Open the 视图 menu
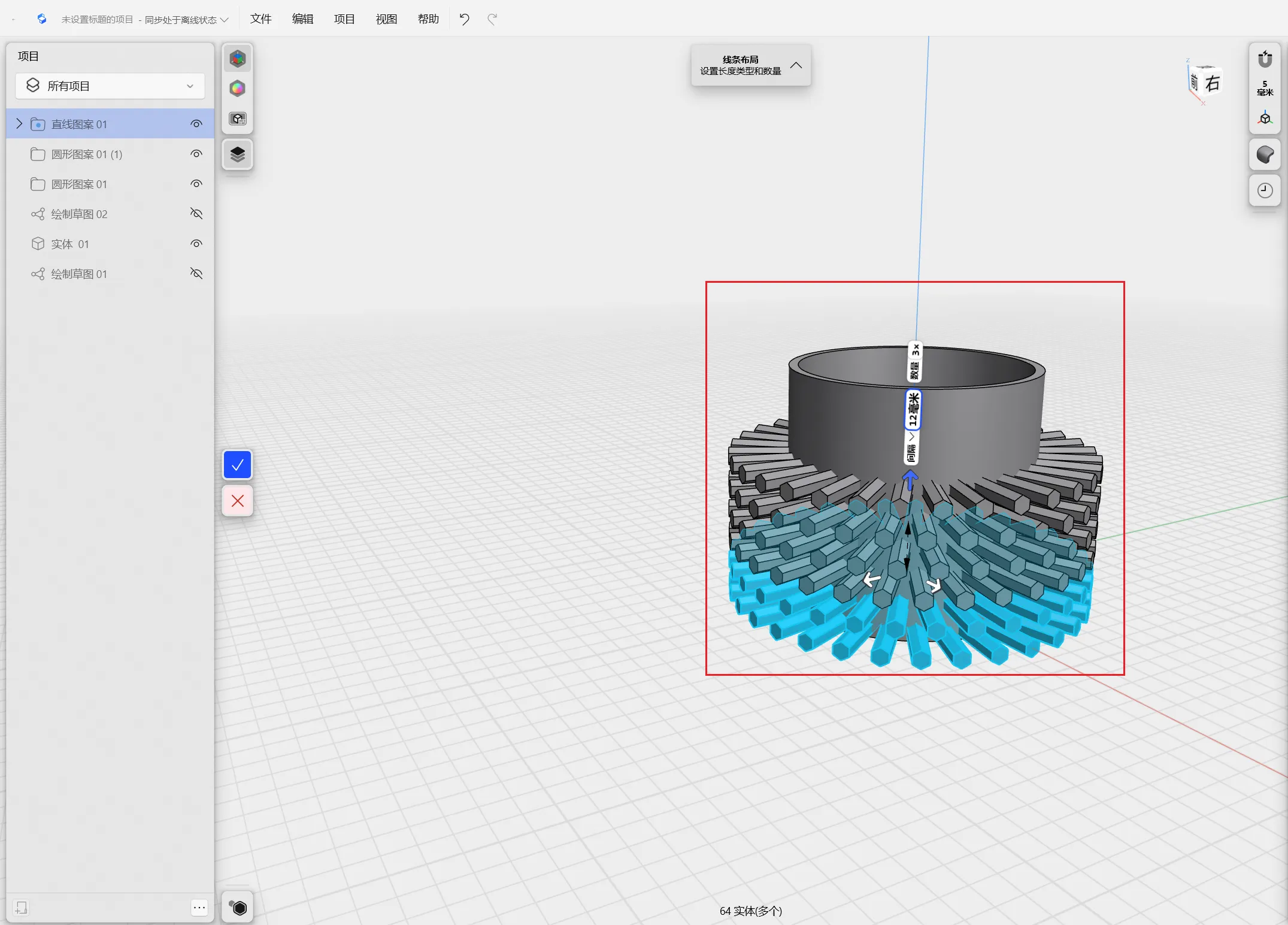The width and height of the screenshot is (1288, 925). tap(386, 19)
